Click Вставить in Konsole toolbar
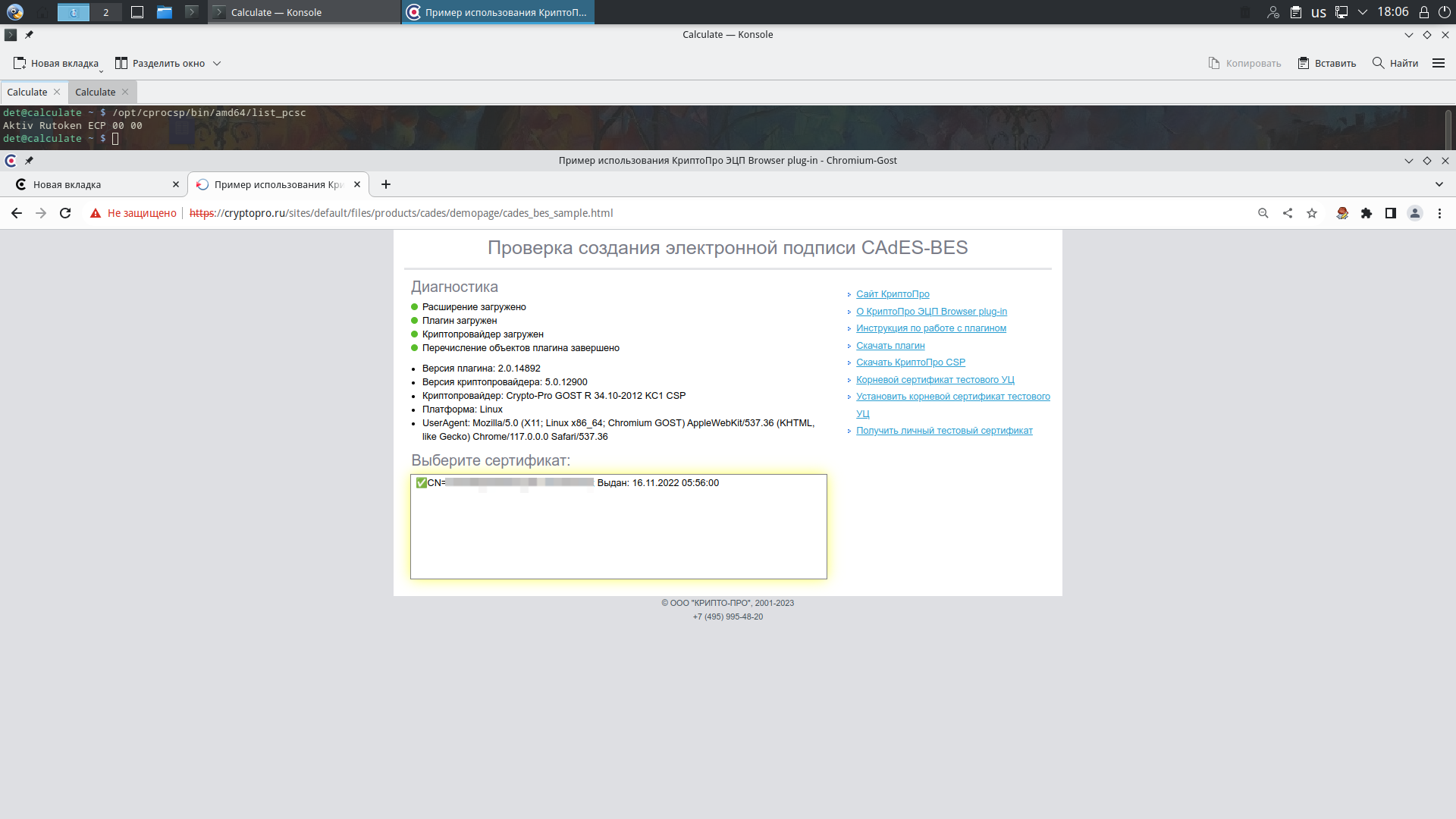This screenshot has height=819, width=1456. point(1326,64)
